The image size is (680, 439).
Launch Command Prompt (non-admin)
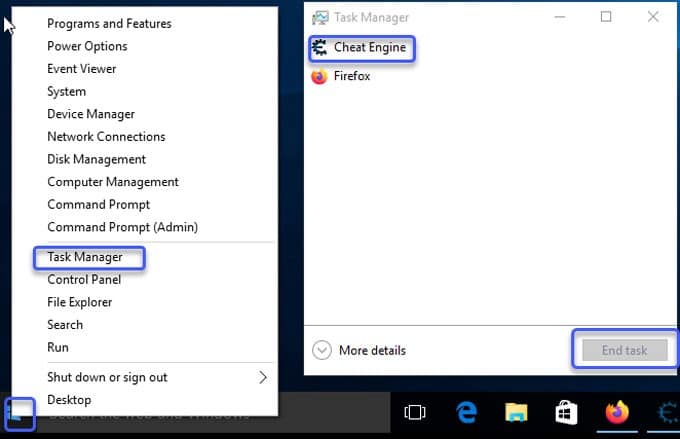click(98, 204)
